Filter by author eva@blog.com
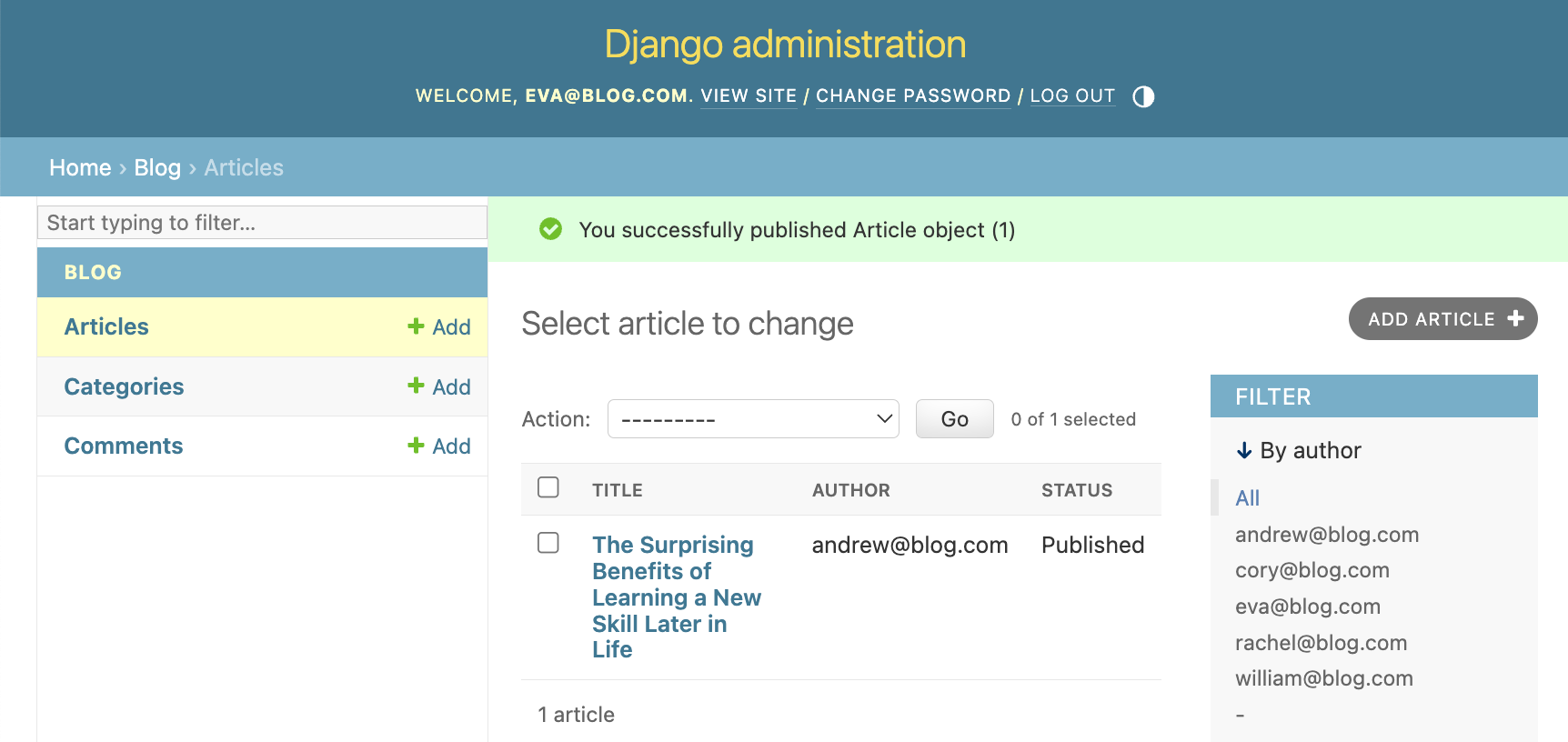 click(x=1308, y=607)
